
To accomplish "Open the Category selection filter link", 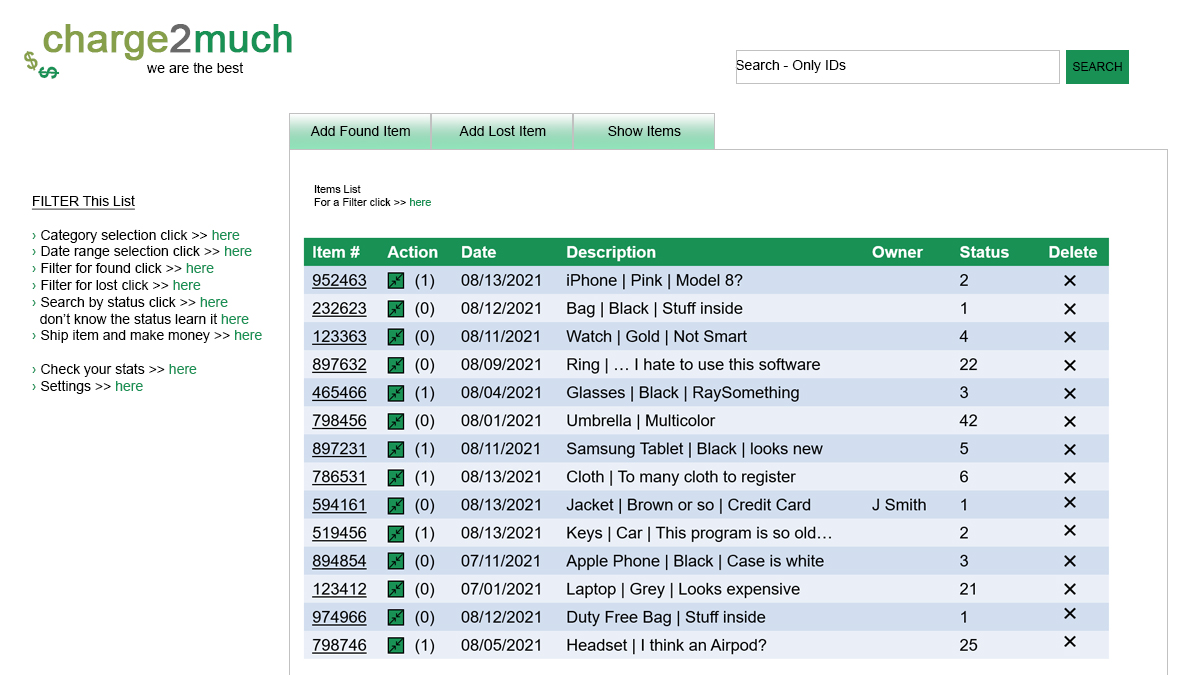I will coord(225,235).
